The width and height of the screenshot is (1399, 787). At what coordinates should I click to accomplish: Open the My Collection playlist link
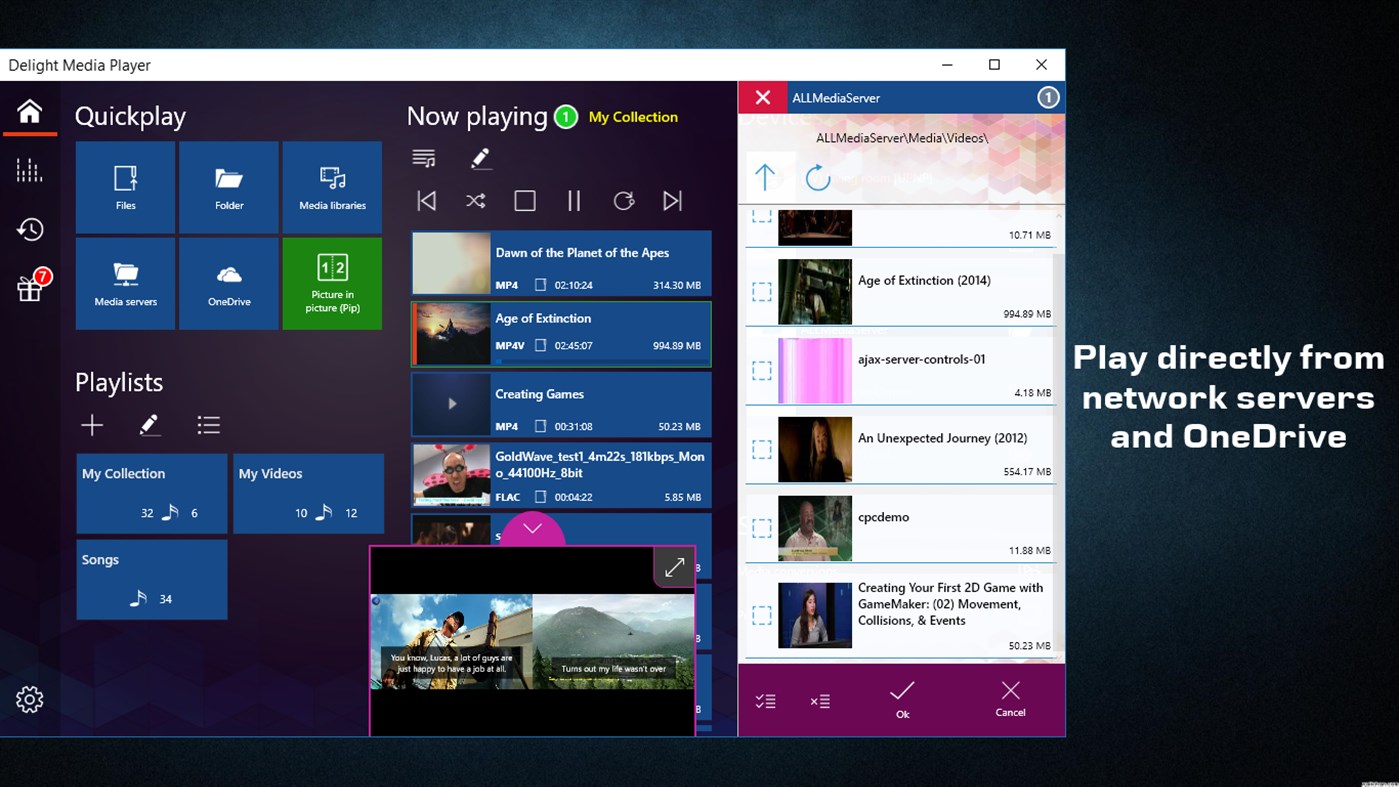632,117
